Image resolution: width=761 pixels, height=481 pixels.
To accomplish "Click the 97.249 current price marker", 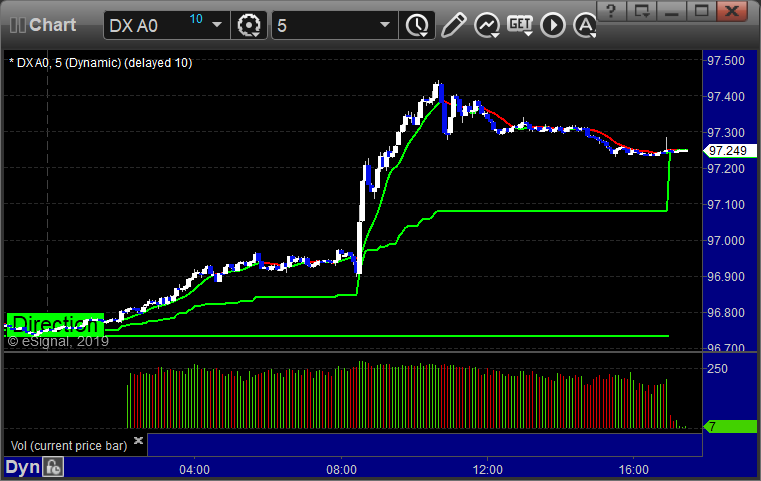I will 730,151.
